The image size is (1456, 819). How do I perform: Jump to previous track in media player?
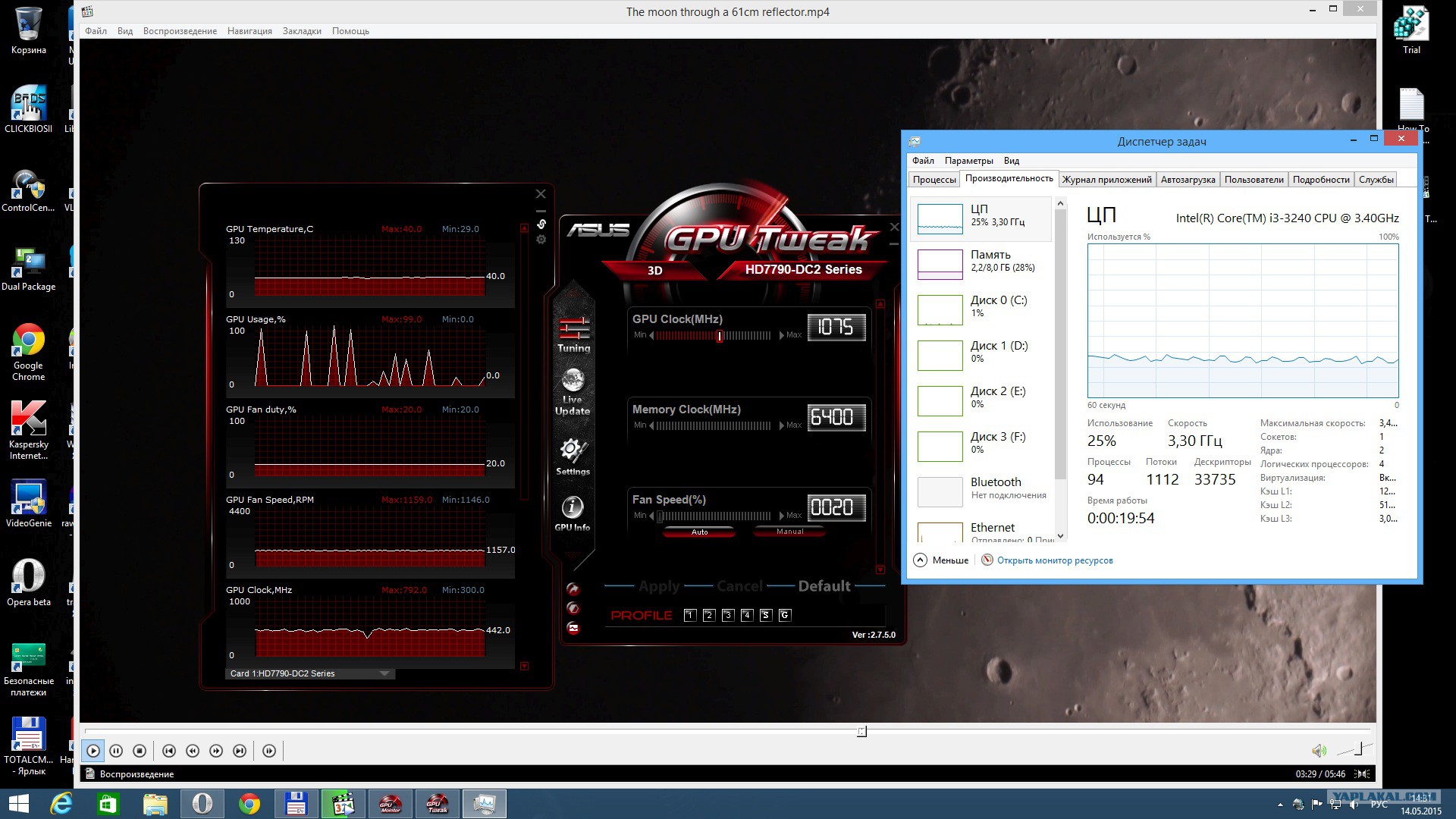click(169, 751)
